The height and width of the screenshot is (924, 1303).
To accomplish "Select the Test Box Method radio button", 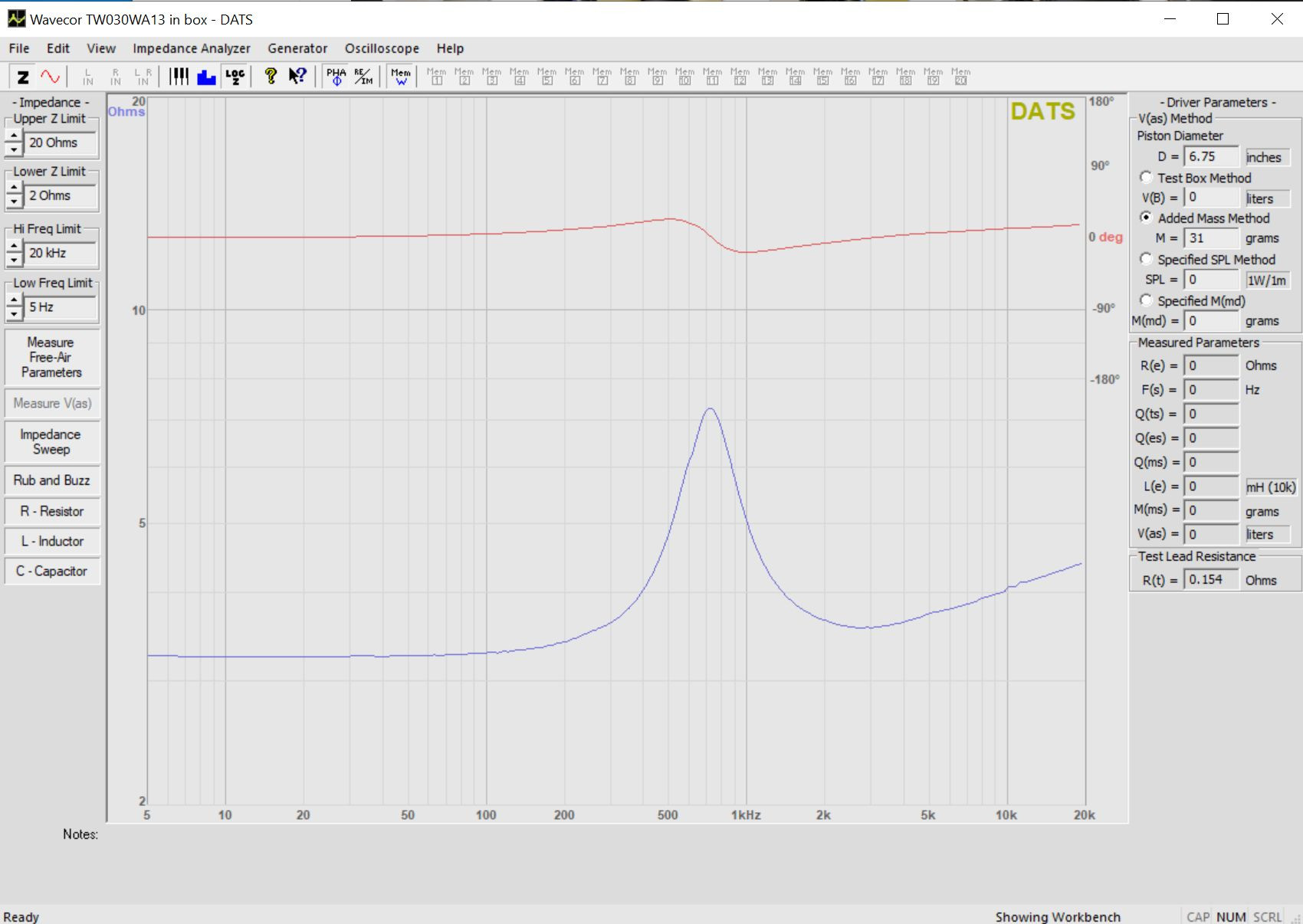I will (1146, 177).
